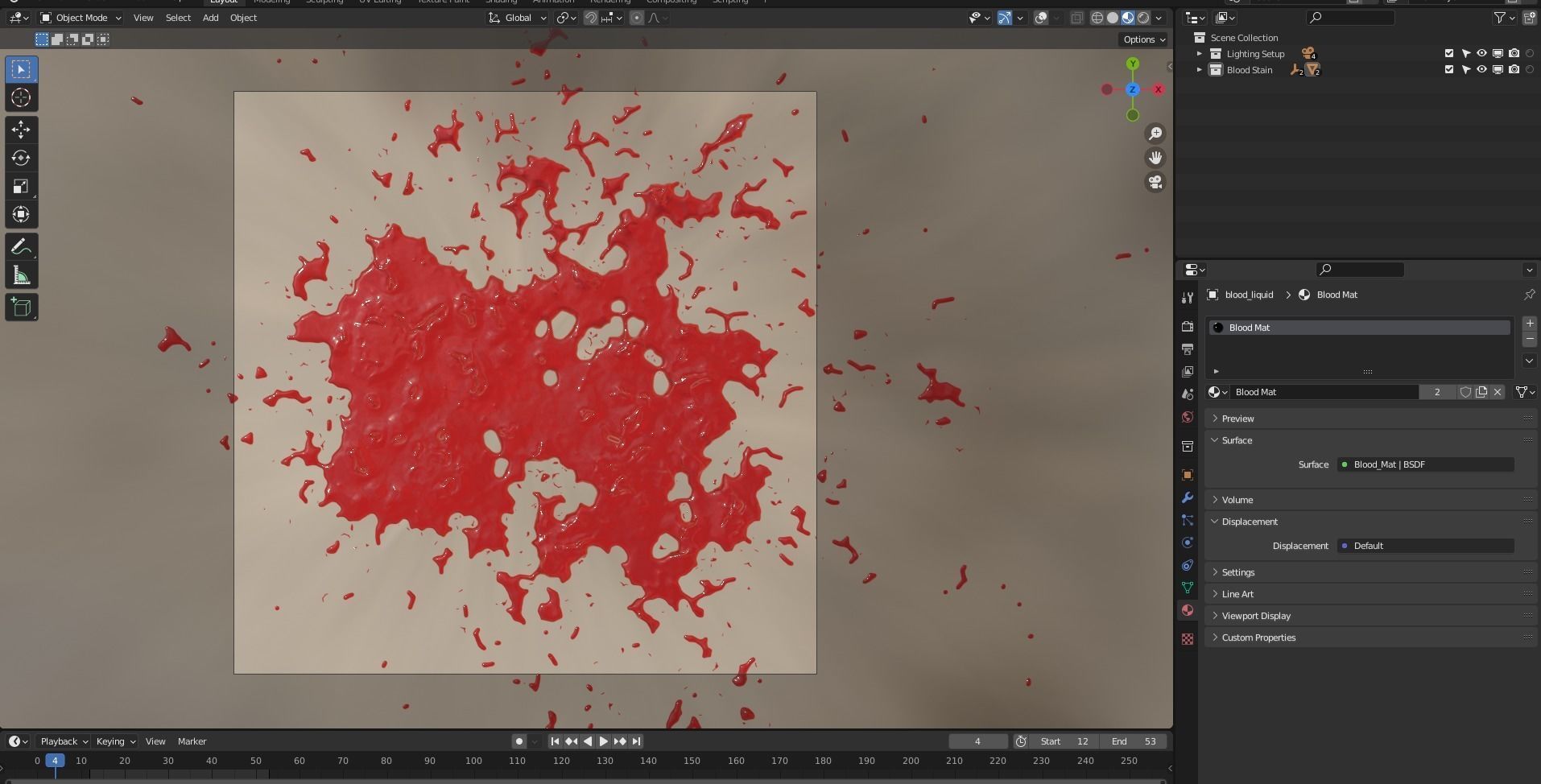Image resolution: width=1541 pixels, height=784 pixels.
Task: Open the View Layer properties tab
Action: click(1187, 371)
